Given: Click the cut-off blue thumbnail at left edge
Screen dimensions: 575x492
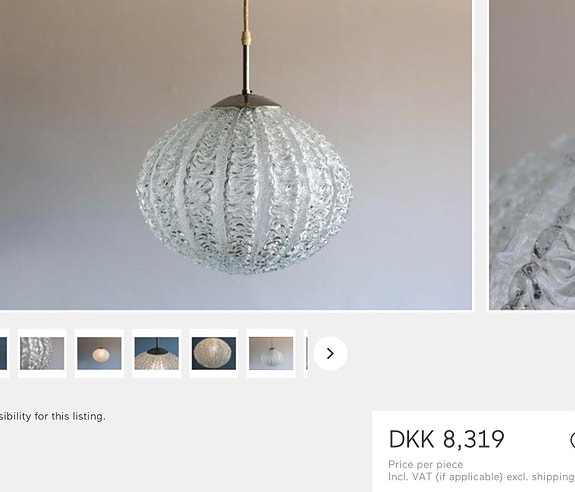Looking at the screenshot, I should (x=4, y=353).
